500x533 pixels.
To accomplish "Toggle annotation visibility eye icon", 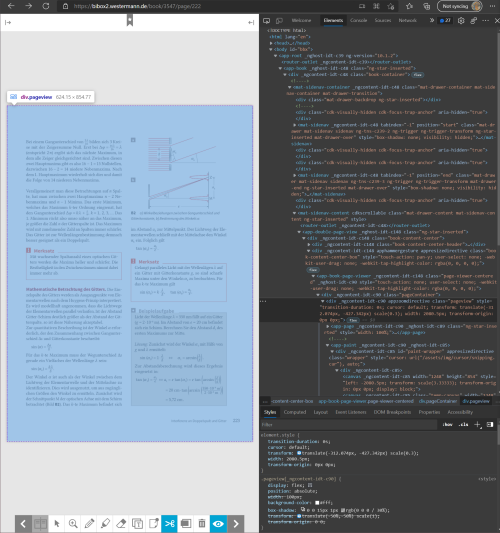I will 218,523.
